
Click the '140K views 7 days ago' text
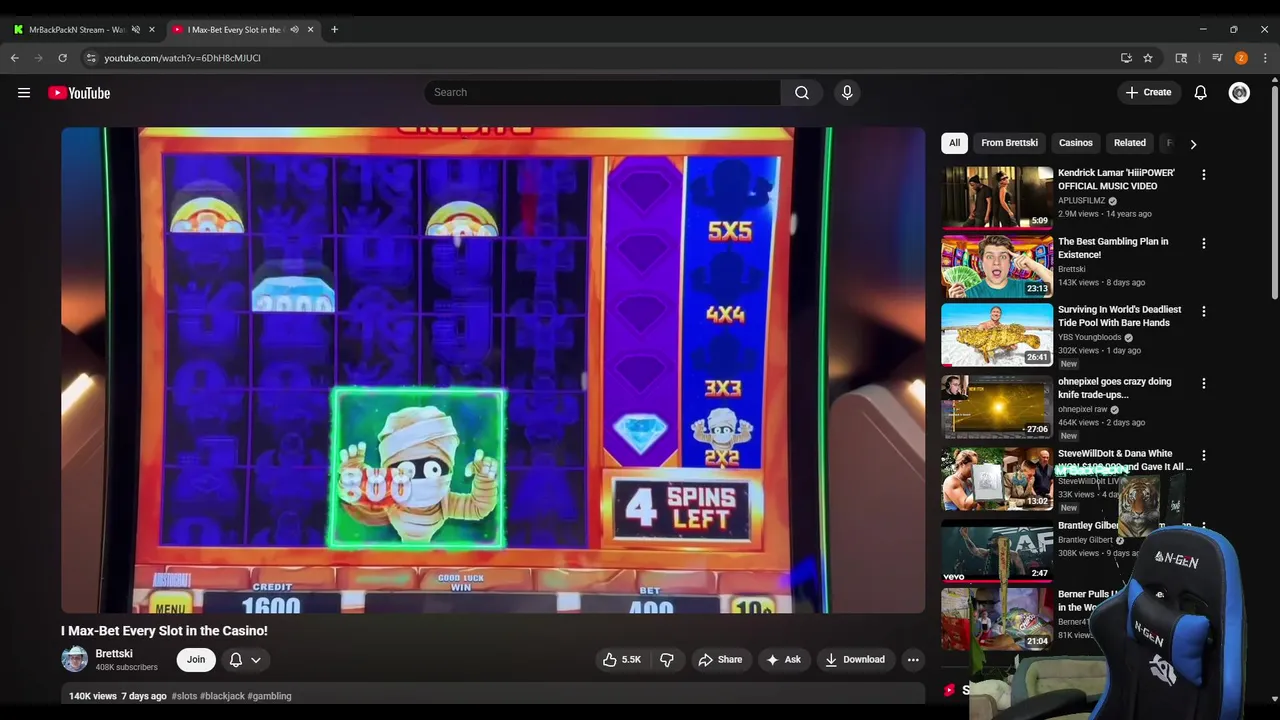coord(118,696)
